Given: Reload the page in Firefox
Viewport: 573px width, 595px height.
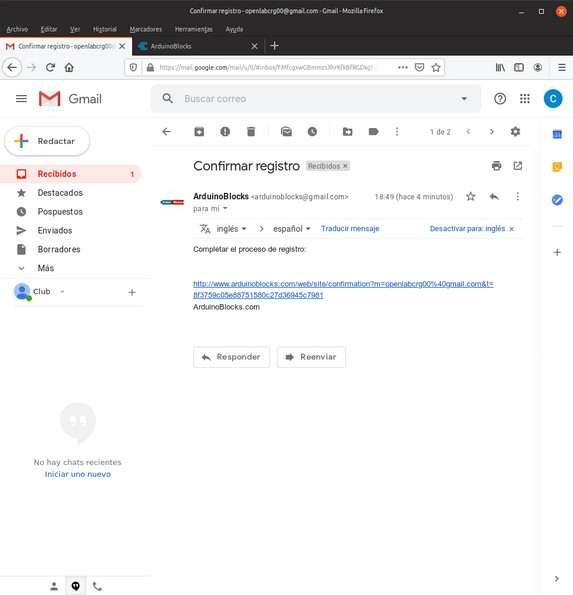Looking at the screenshot, I should tap(50, 68).
